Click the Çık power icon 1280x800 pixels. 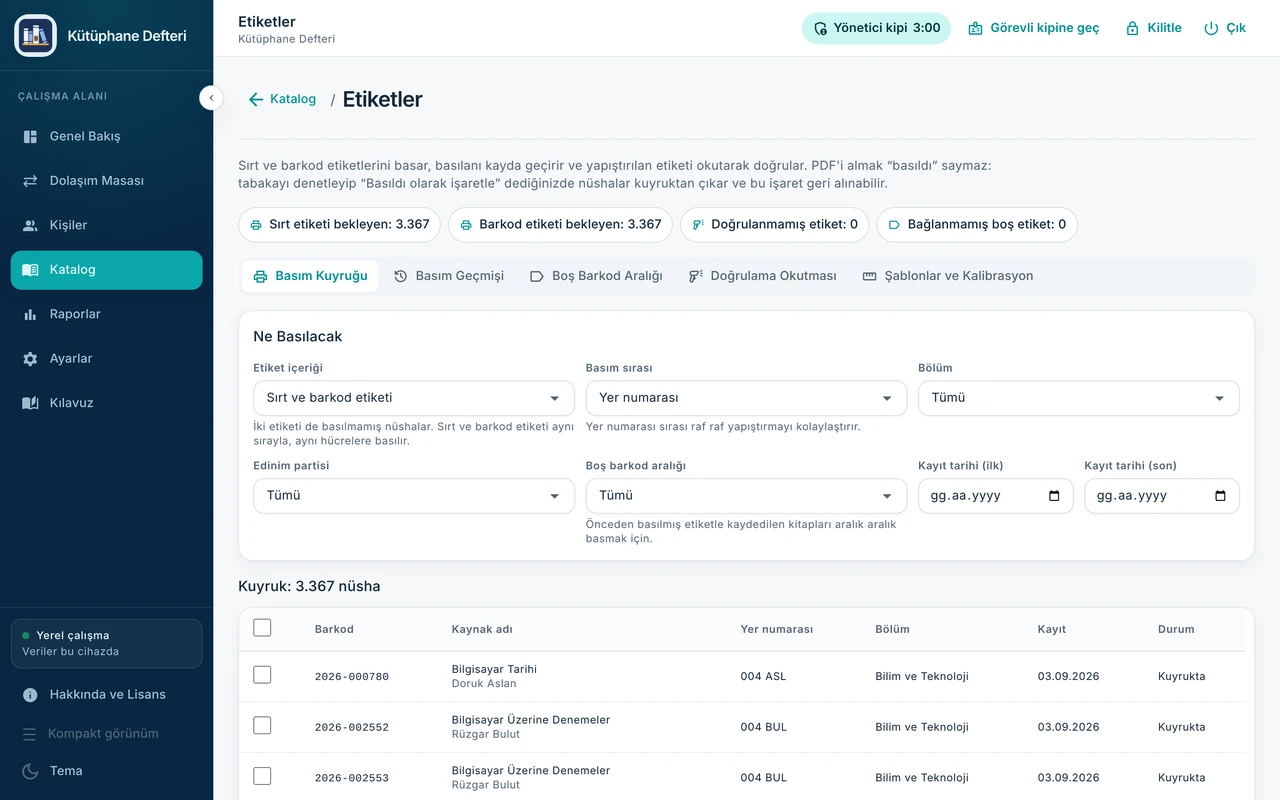(1211, 28)
